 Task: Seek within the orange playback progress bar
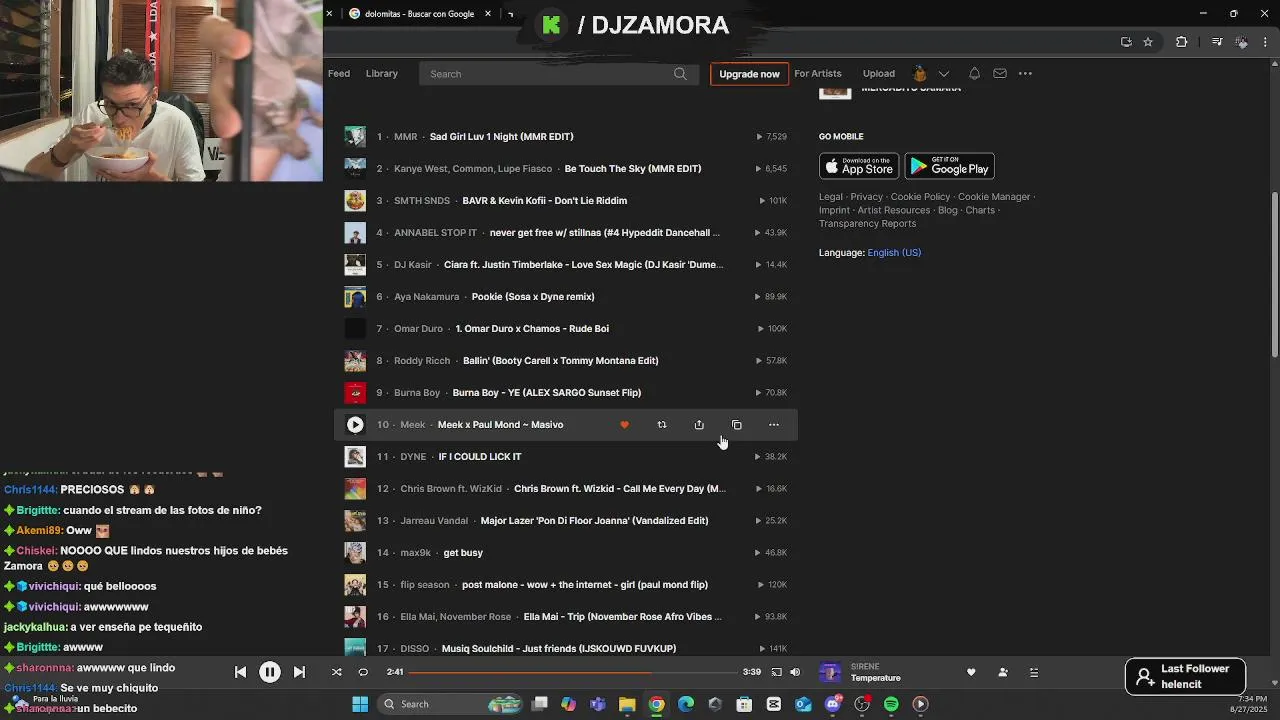click(573, 672)
